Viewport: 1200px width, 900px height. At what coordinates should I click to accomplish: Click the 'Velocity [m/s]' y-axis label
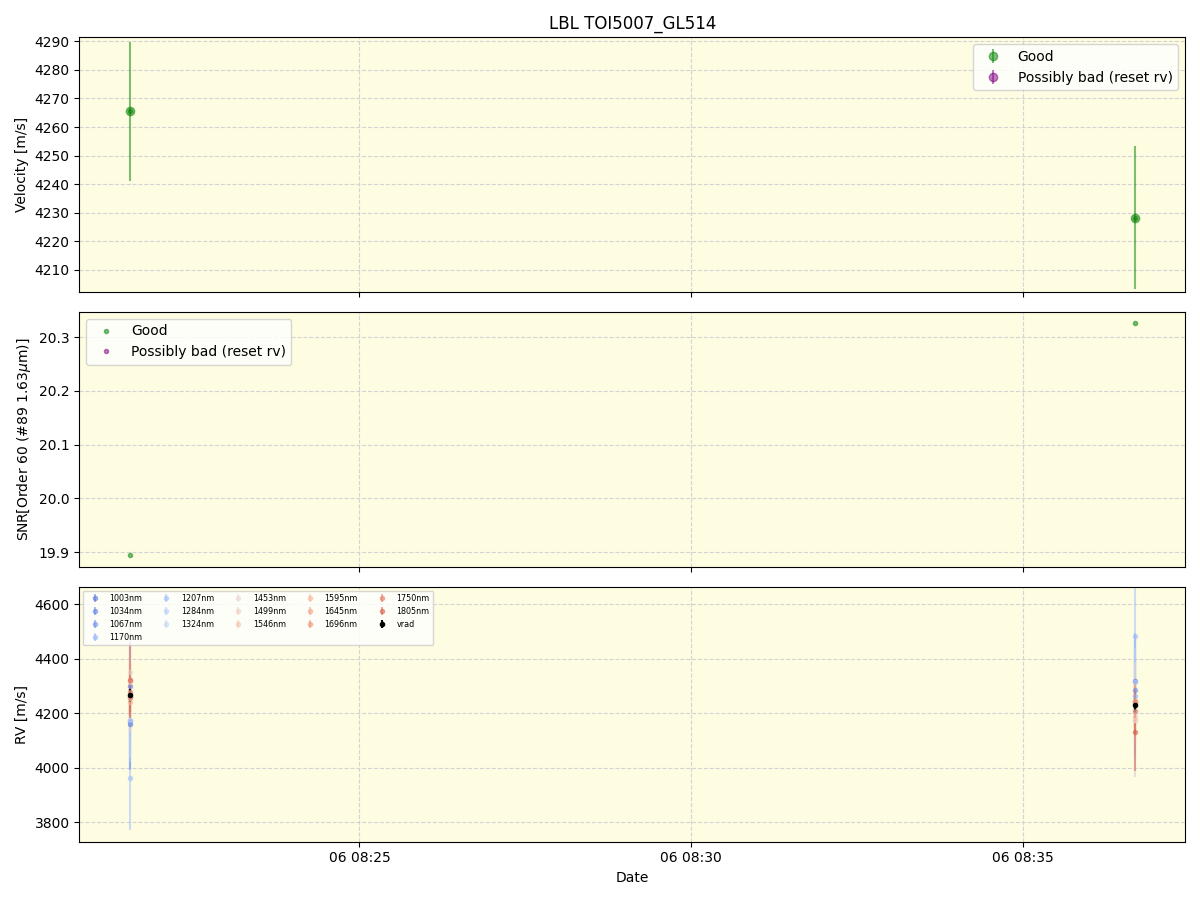pos(21,165)
